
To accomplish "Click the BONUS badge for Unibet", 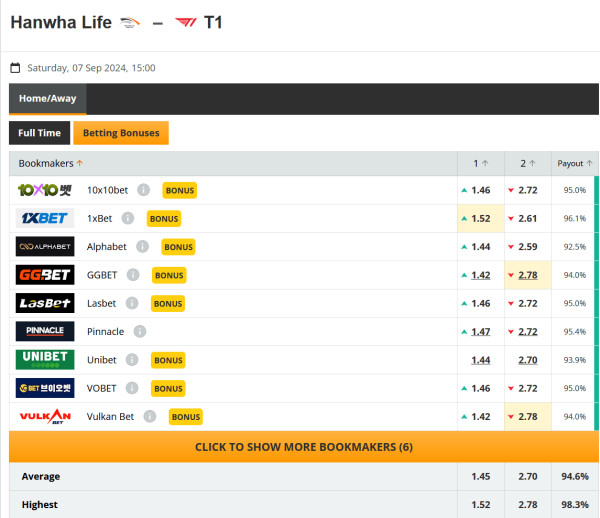I will coord(168,360).
